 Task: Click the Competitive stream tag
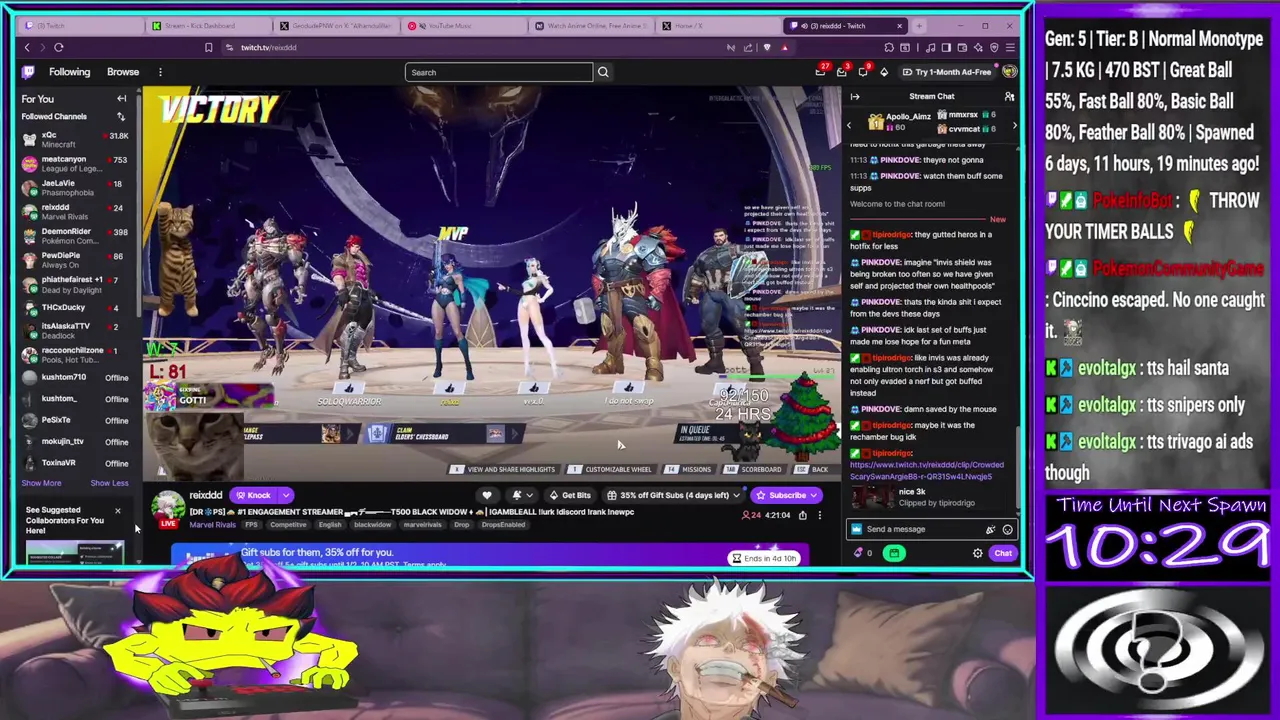[288, 524]
